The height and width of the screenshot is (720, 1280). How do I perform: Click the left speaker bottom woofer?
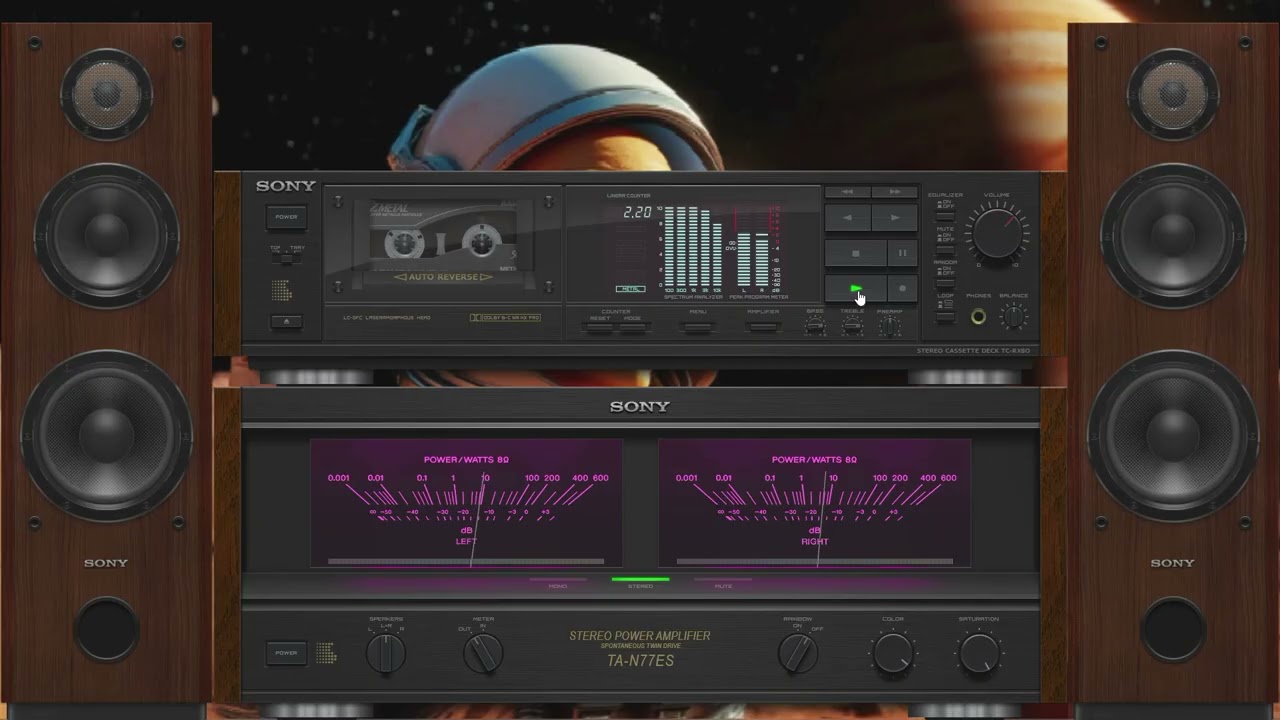pyautogui.click(x=106, y=435)
